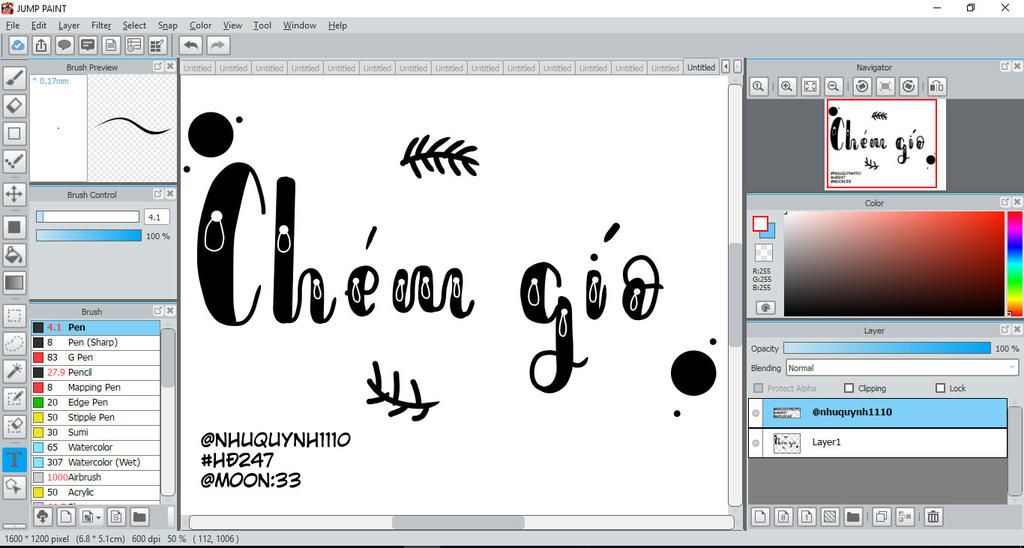Zoom in using Navigator magnifier plus
1024x548 pixels.
click(787, 86)
